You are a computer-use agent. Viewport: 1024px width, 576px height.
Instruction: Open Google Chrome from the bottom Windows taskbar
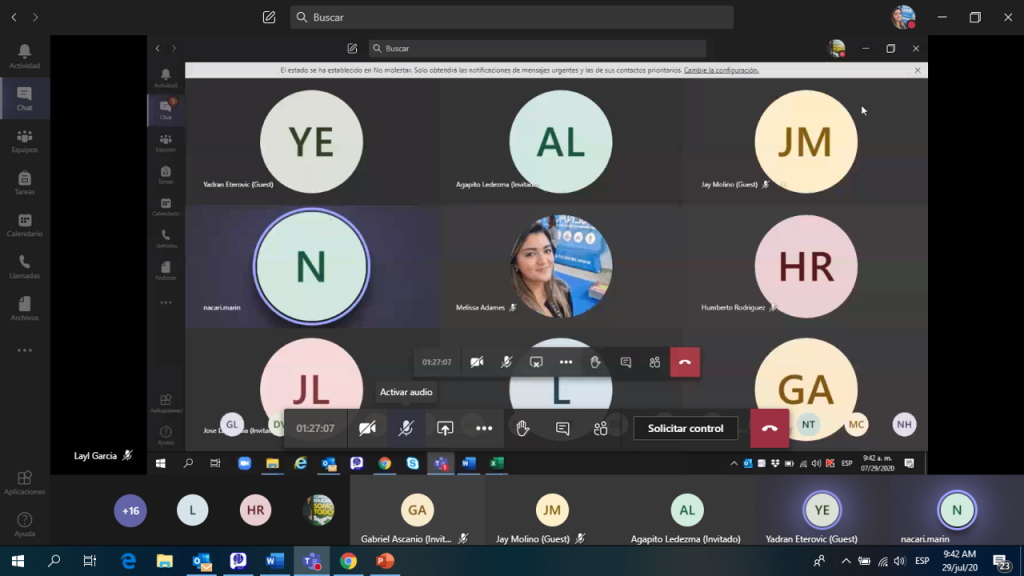coord(349,561)
